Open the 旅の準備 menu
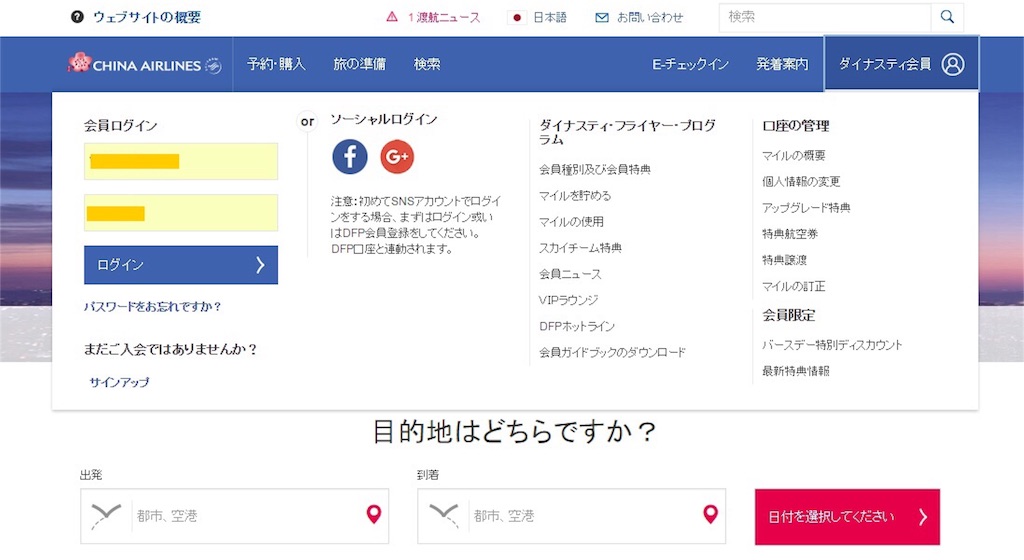The image size is (1024, 560). click(359, 64)
